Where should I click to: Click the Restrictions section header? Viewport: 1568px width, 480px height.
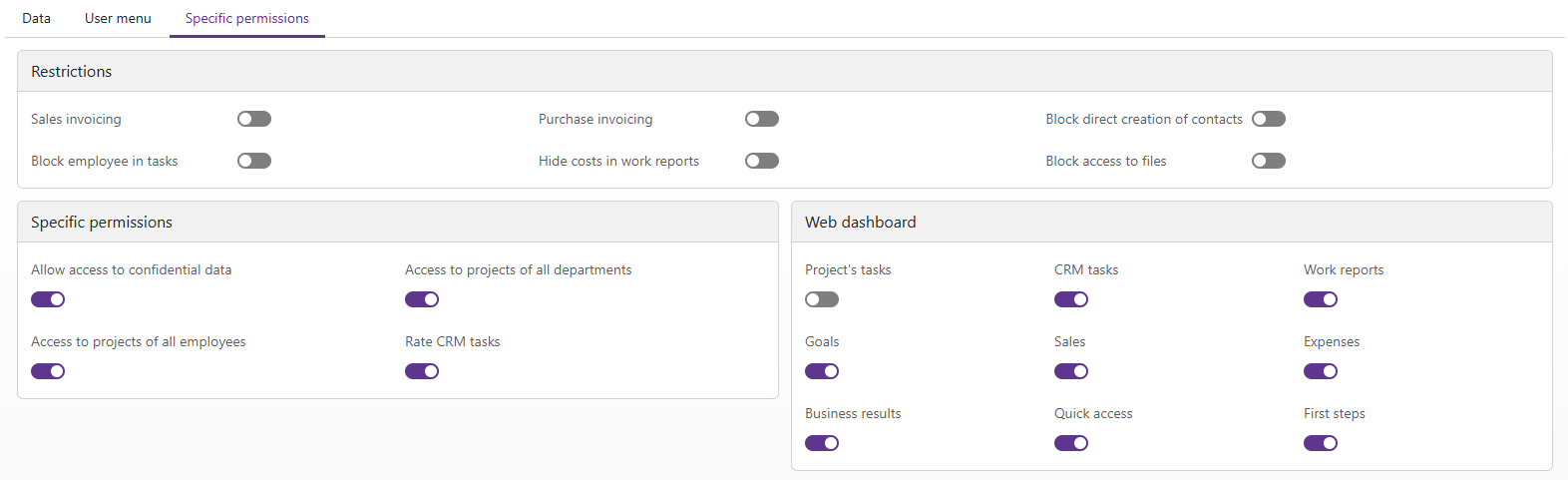point(785,71)
